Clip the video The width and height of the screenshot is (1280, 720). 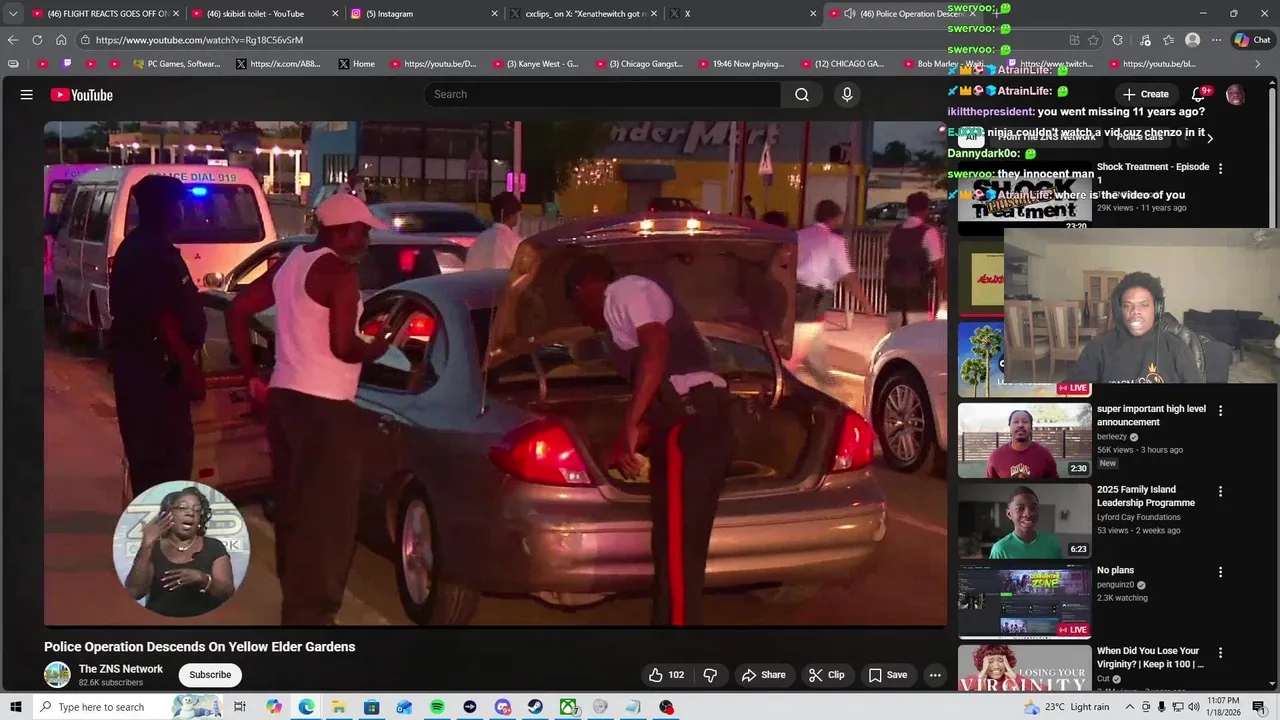826,675
